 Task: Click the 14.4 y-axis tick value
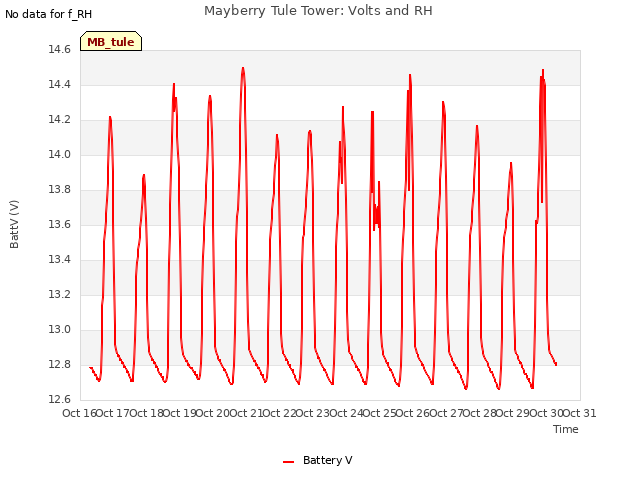tap(60, 84)
